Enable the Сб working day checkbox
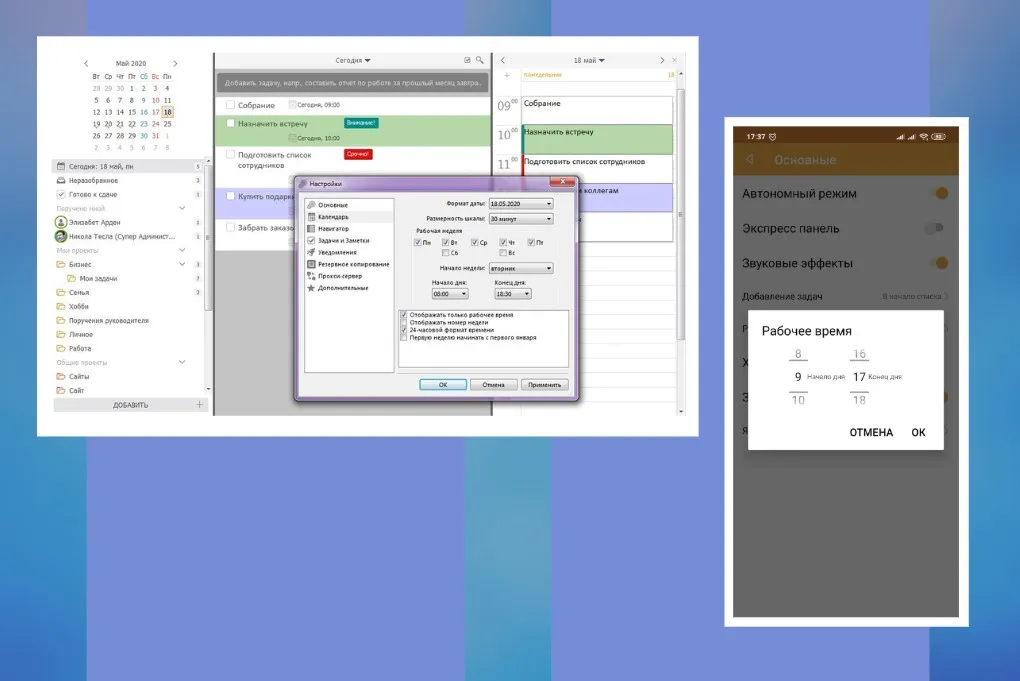The image size is (1020, 681). click(445, 253)
